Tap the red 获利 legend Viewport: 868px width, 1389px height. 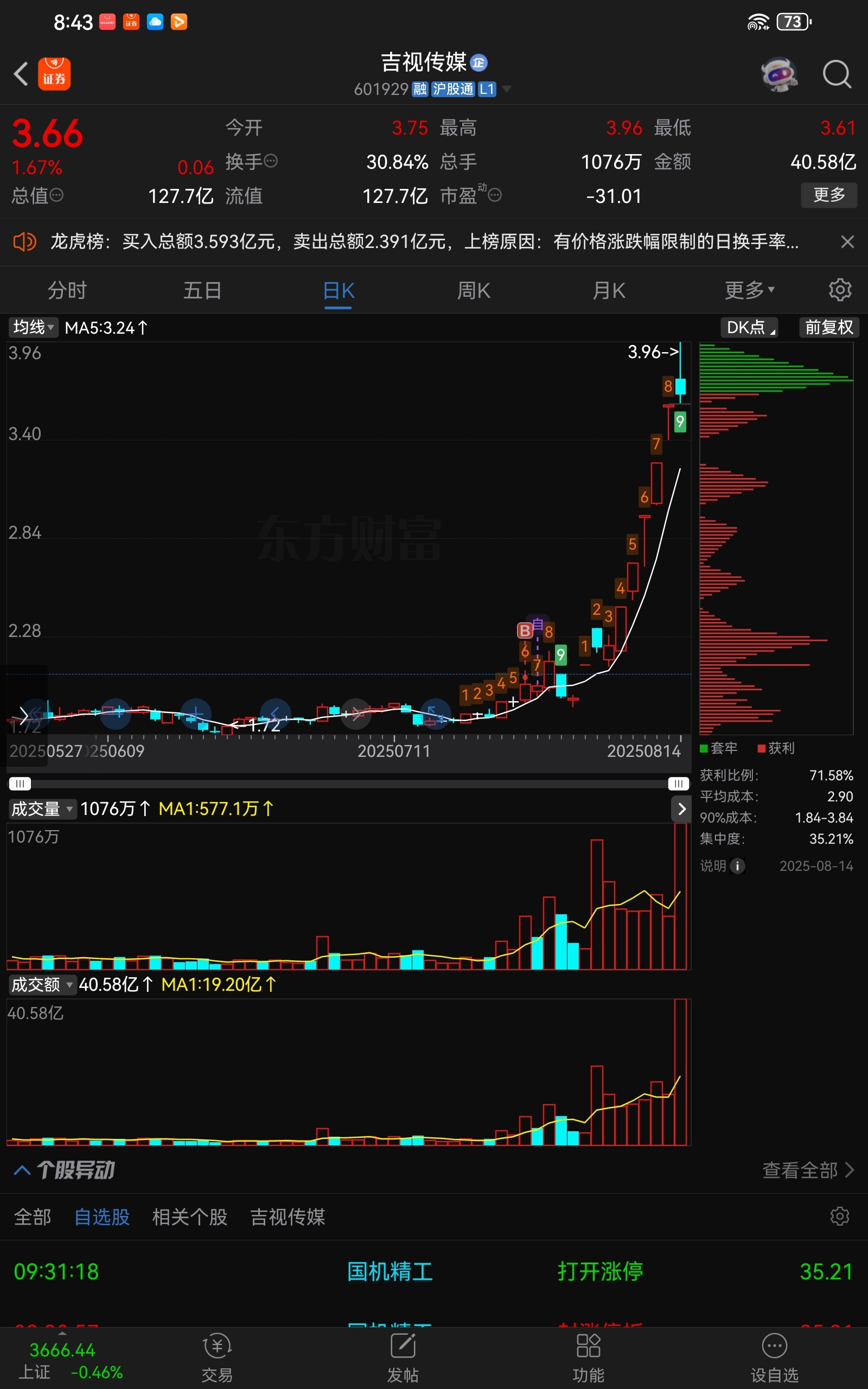pyautogui.click(x=776, y=748)
